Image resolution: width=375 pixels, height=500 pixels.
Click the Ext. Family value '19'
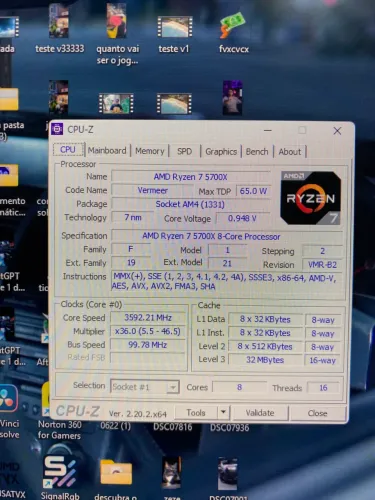coord(131,263)
